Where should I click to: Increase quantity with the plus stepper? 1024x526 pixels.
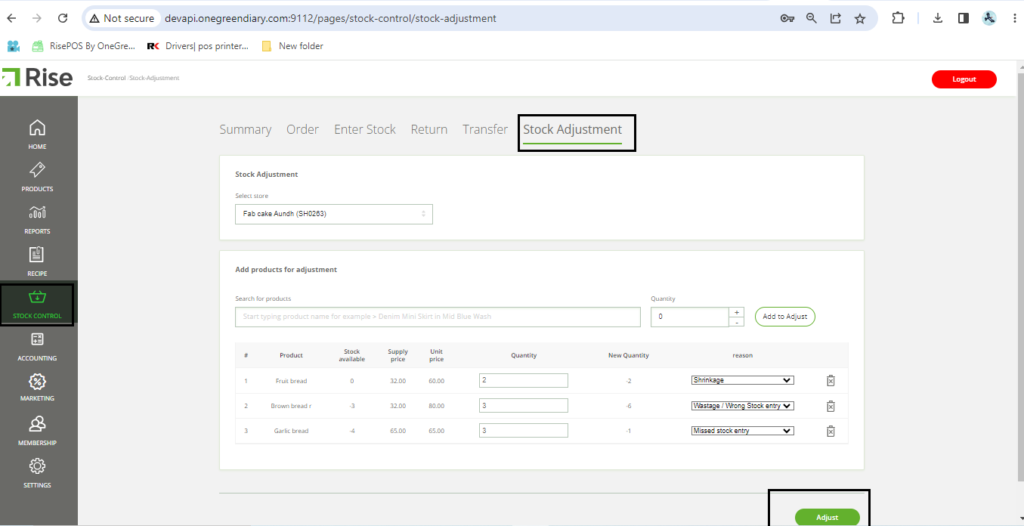click(x=736, y=312)
